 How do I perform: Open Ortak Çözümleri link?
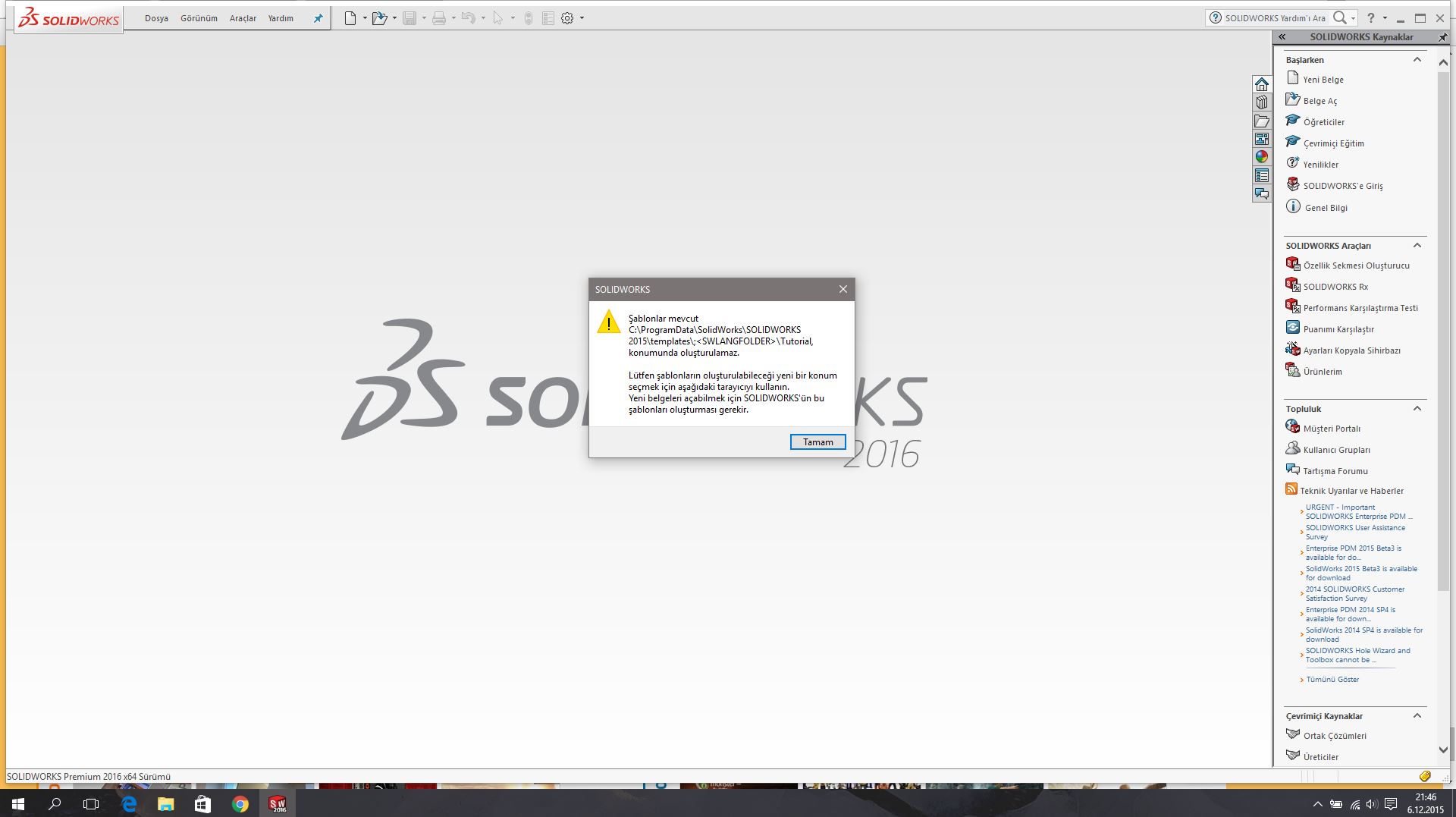[1335, 736]
